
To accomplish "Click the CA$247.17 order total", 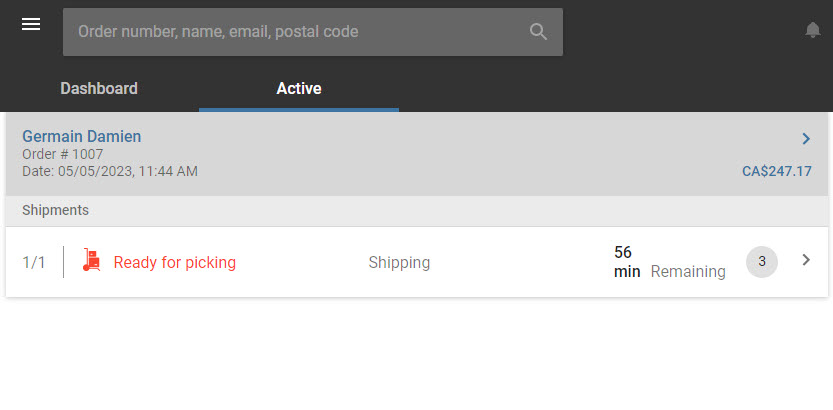I will (777, 172).
